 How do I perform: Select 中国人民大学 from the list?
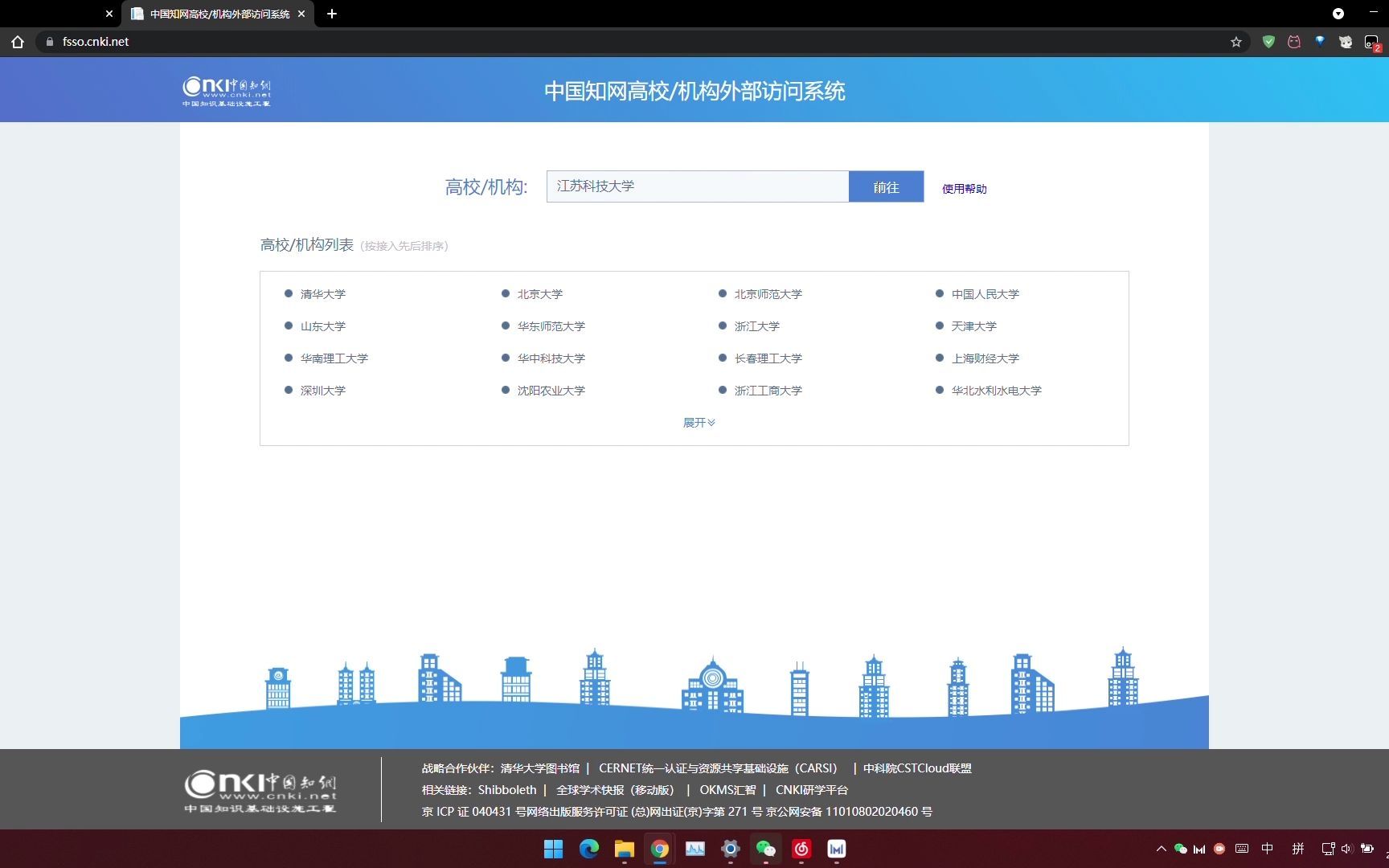pos(985,294)
